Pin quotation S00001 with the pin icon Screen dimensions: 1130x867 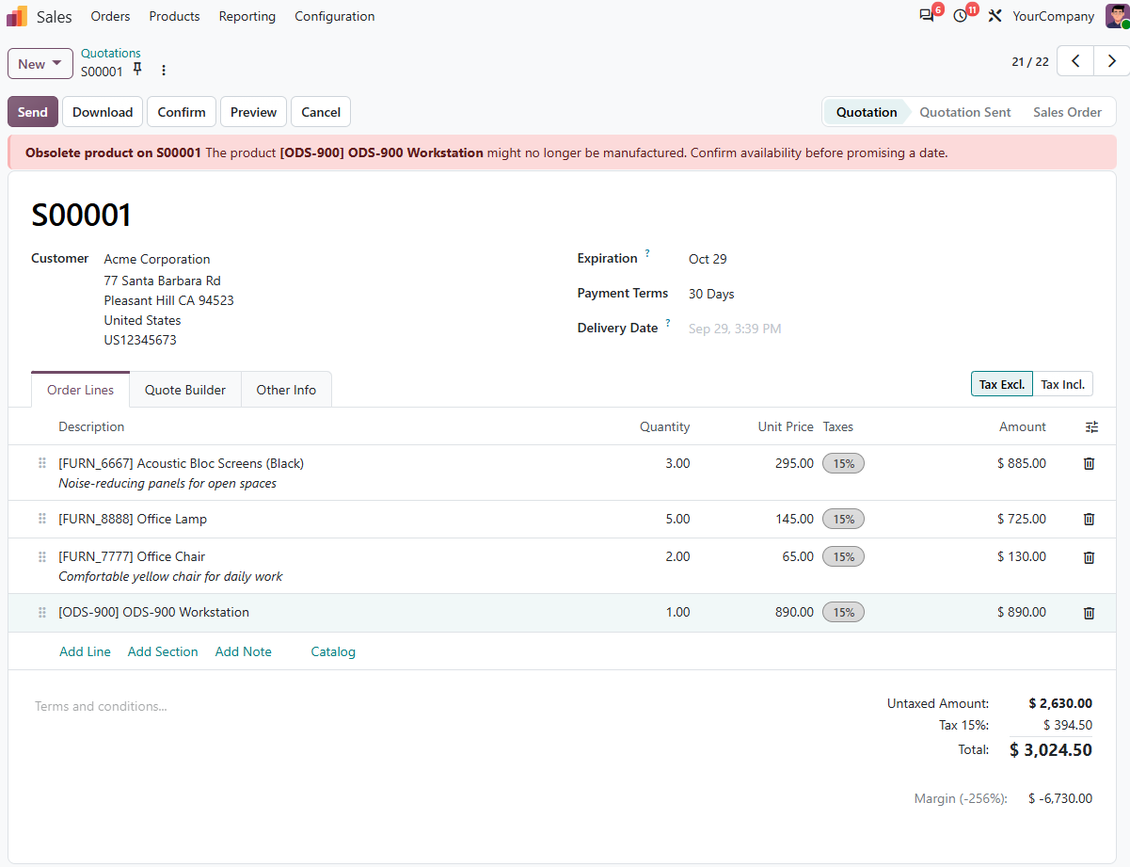coord(138,69)
